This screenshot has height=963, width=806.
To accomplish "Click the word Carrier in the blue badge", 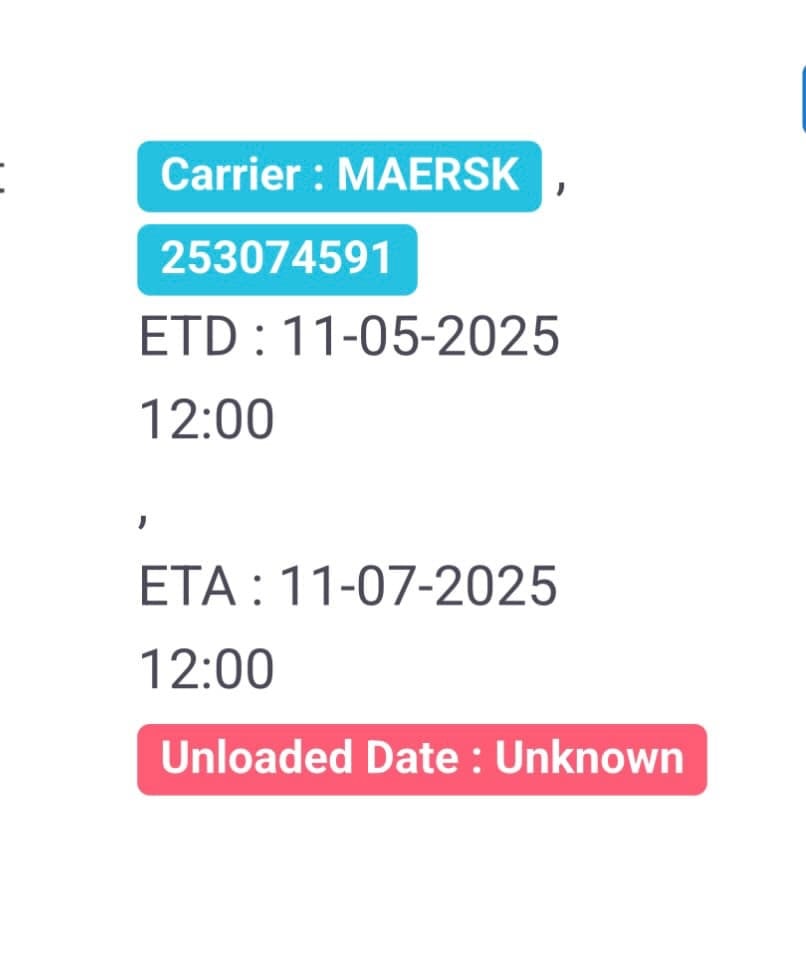I will coord(230,175).
